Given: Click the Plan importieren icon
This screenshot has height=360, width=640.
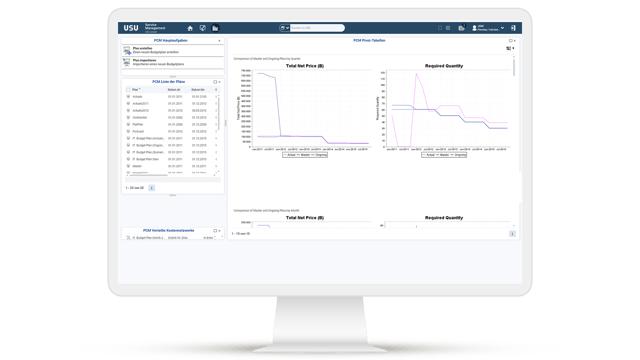Looking at the screenshot, I should coord(127,62).
